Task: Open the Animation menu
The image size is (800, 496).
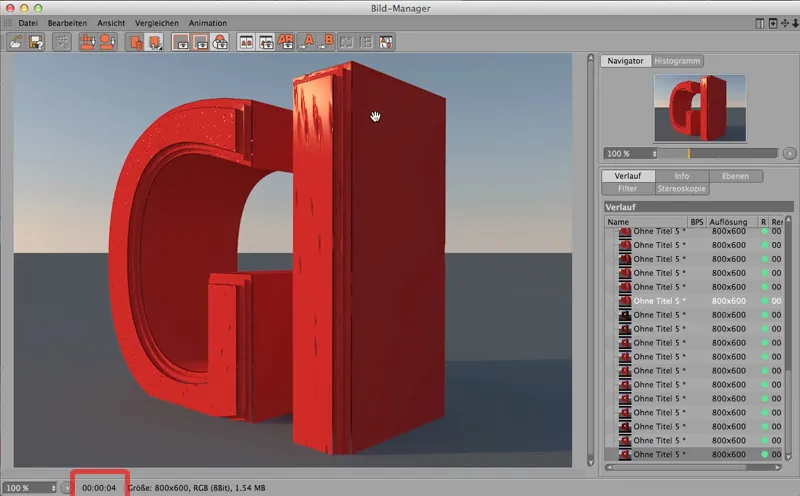Action: pyautogui.click(x=208, y=22)
